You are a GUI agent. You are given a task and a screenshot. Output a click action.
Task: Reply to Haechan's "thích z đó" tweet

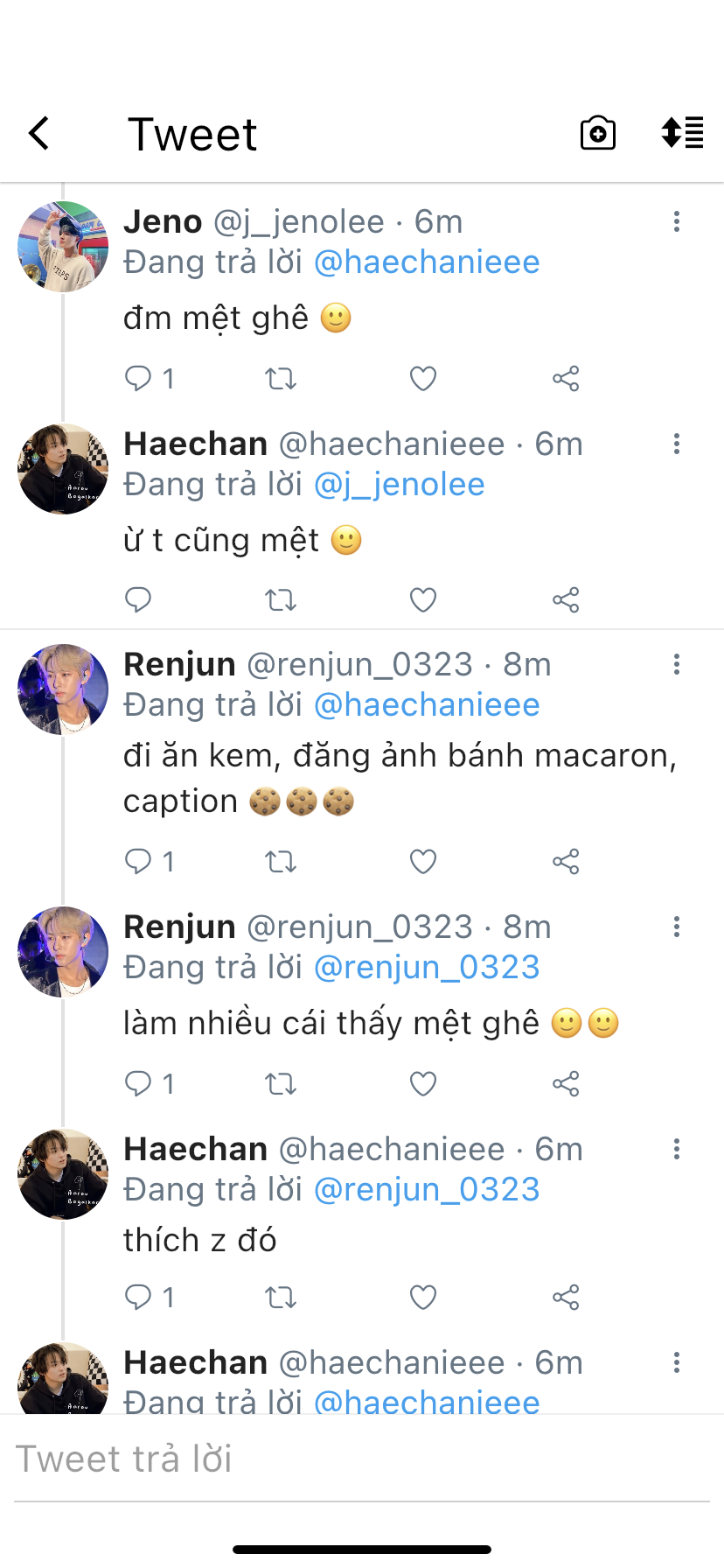138,1297
